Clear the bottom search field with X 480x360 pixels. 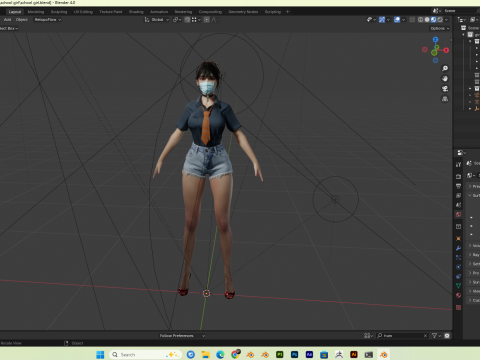[425, 336]
